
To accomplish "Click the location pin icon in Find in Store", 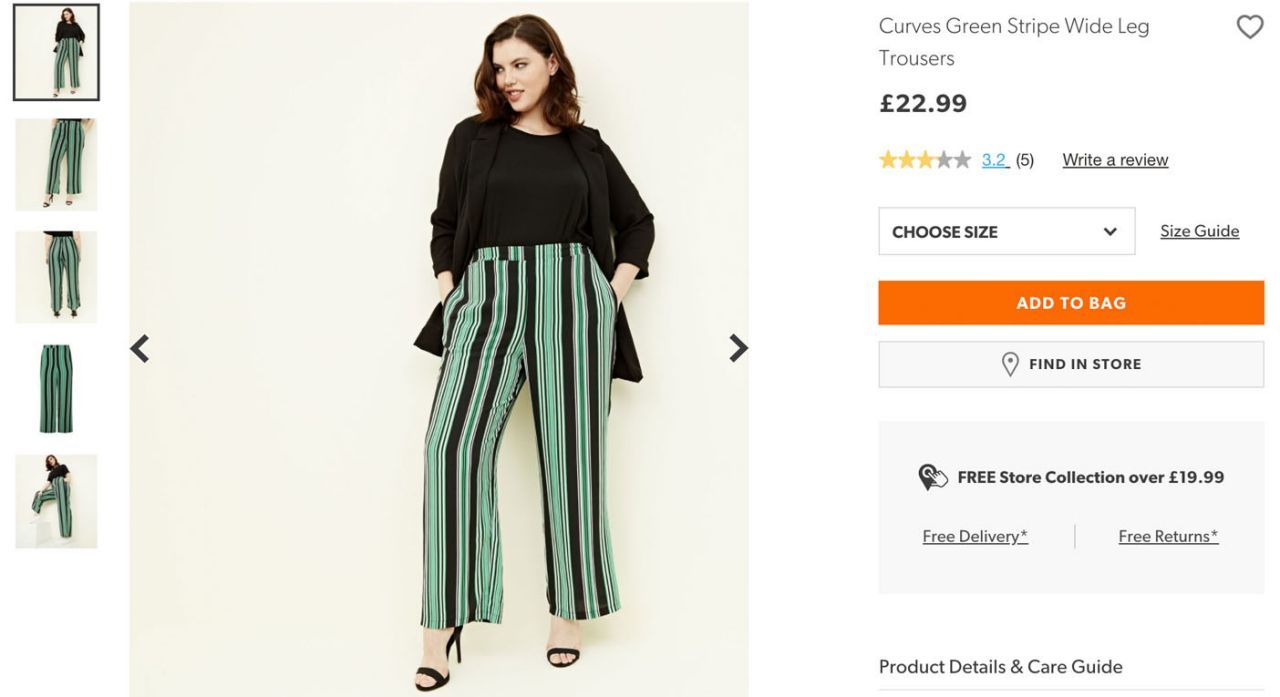I will click(1010, 364).
